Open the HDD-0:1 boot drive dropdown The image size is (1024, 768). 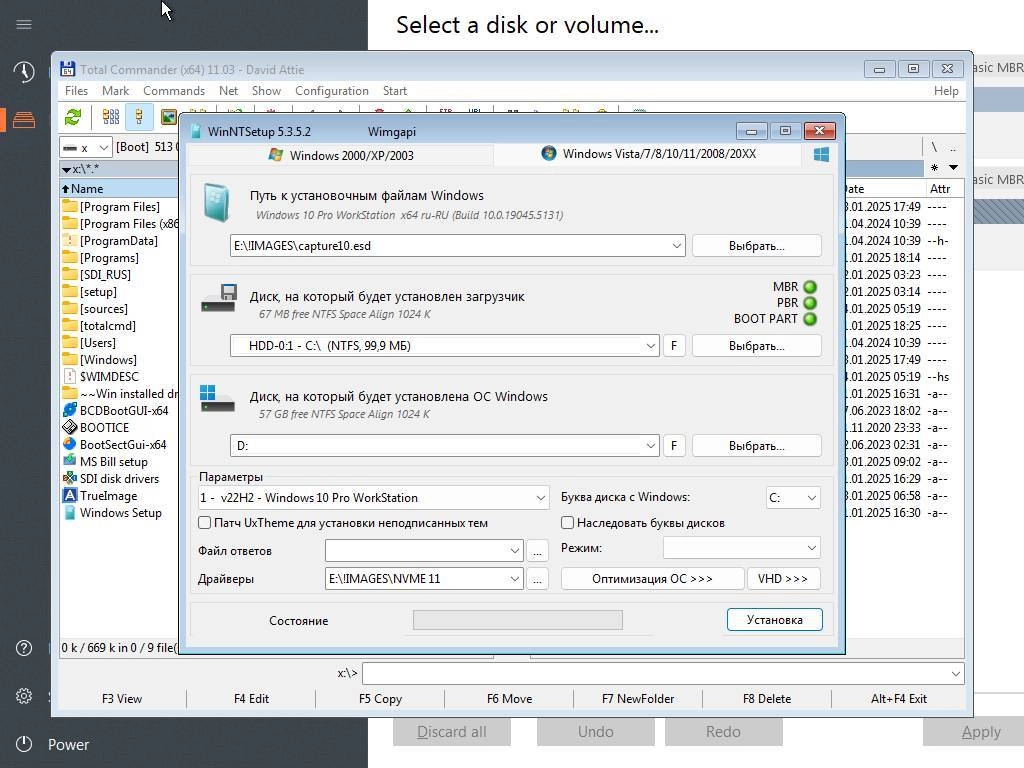pyautogui.click(x=650, y=345)
